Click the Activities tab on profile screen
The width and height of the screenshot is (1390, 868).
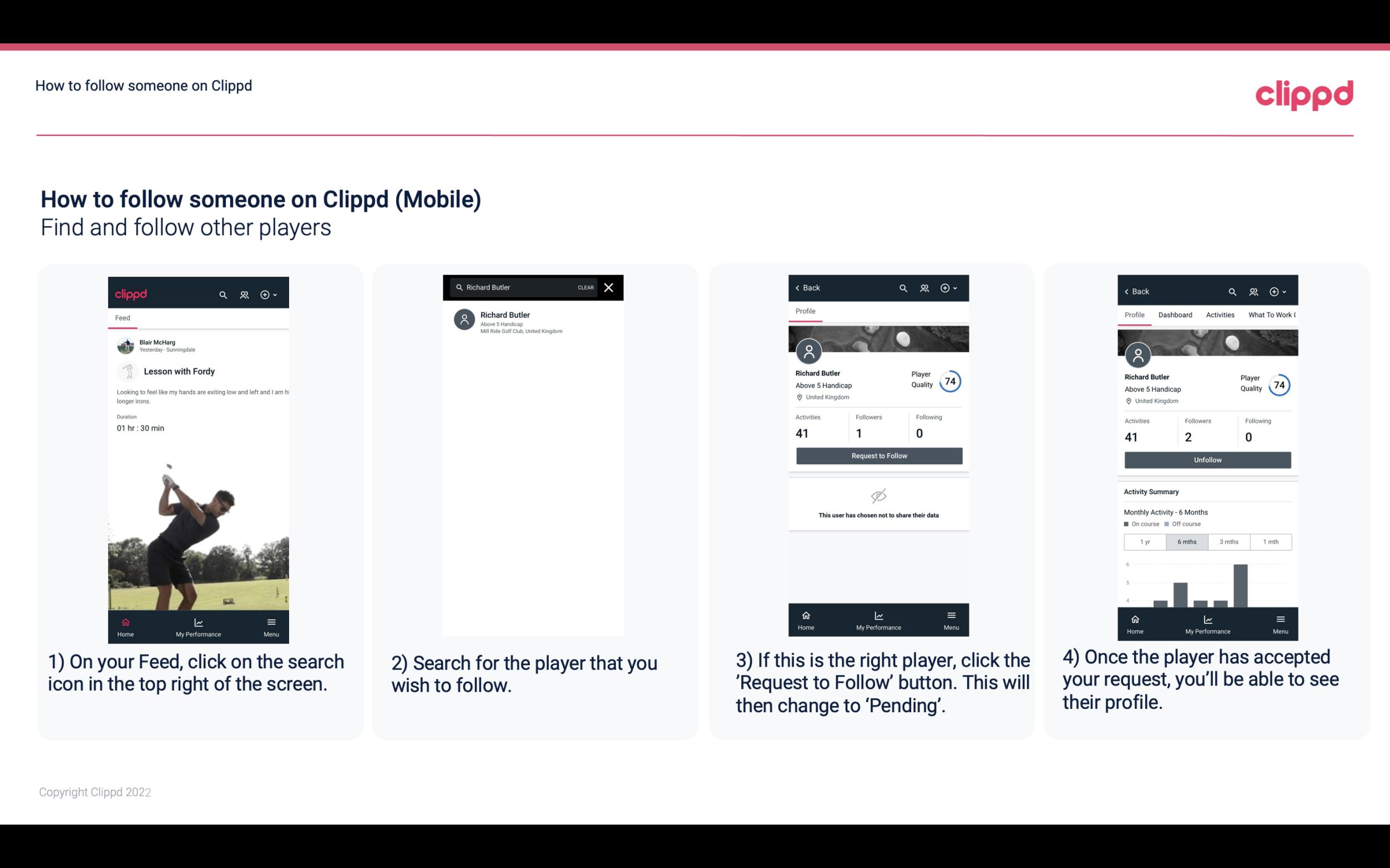pyautogui.click(x=1220, y=314)
